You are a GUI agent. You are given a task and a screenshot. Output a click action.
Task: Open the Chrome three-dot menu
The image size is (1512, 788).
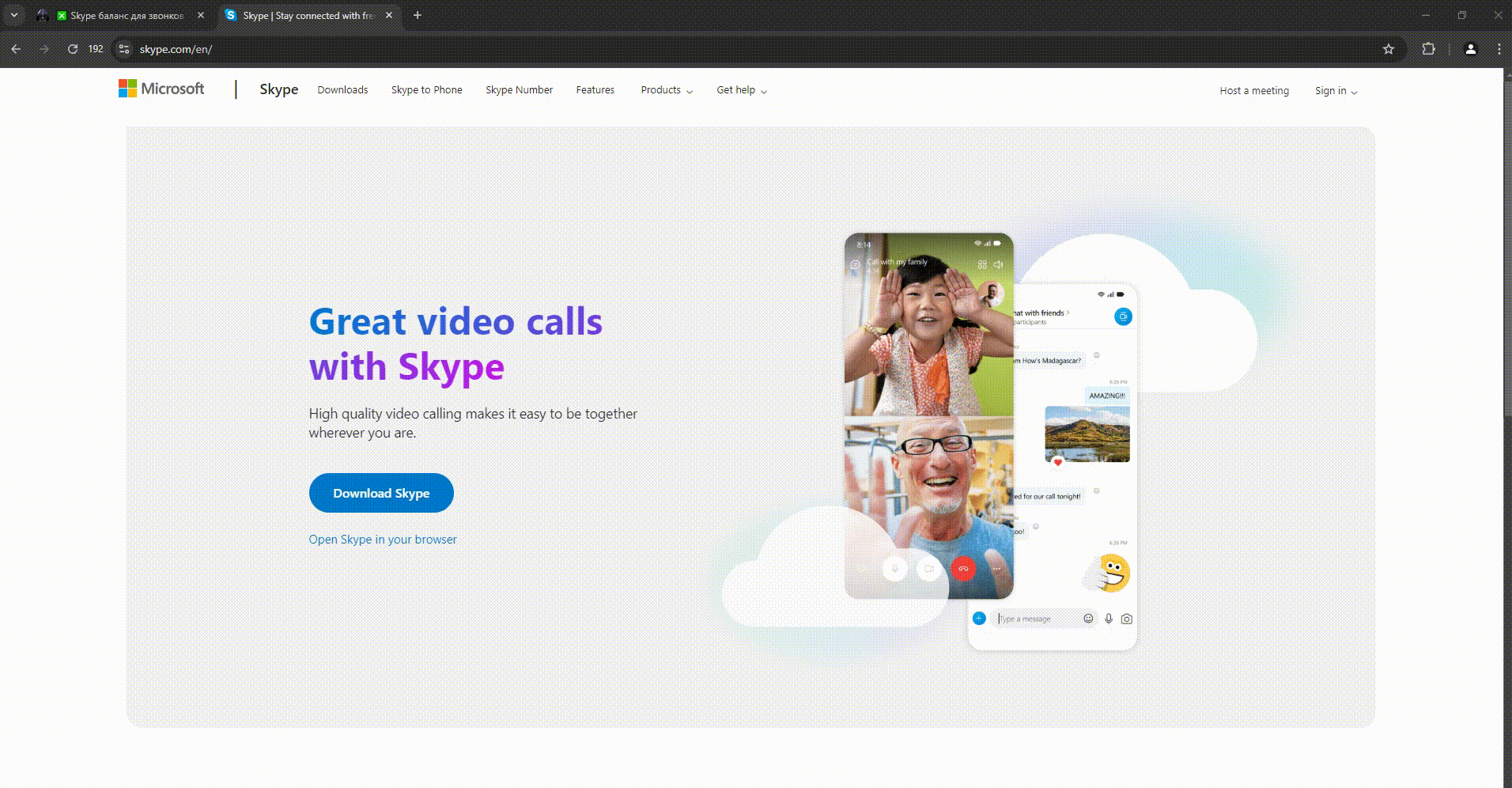point(1499,49)
